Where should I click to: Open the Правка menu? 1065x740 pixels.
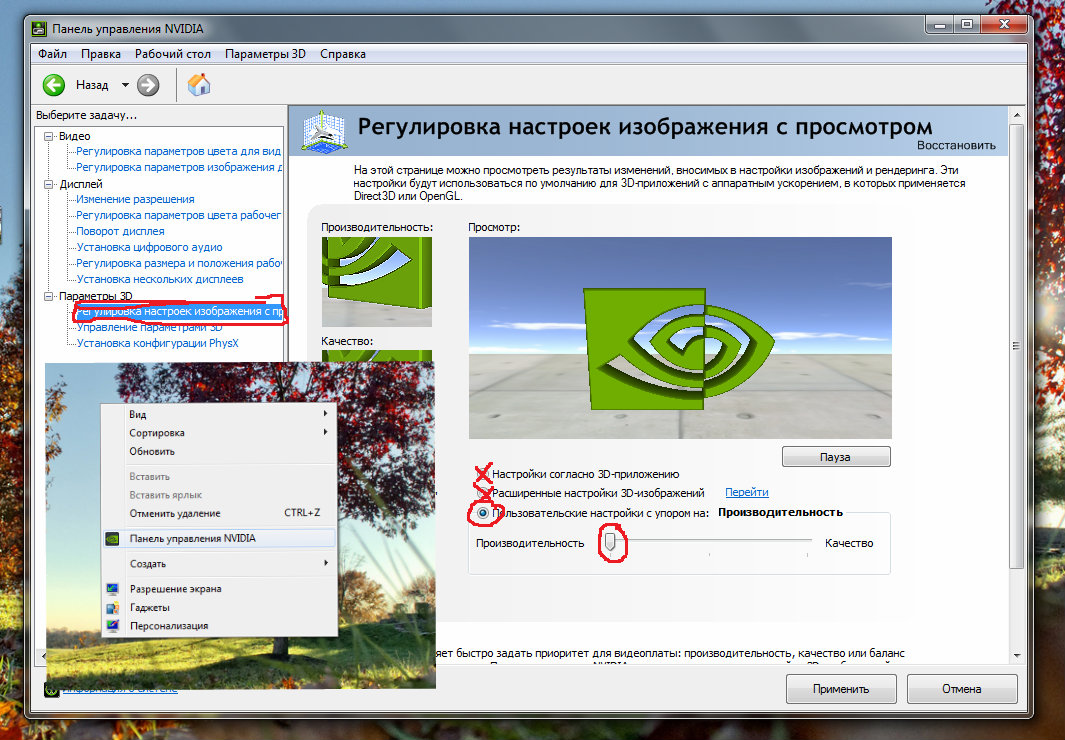tap(101, 54)
